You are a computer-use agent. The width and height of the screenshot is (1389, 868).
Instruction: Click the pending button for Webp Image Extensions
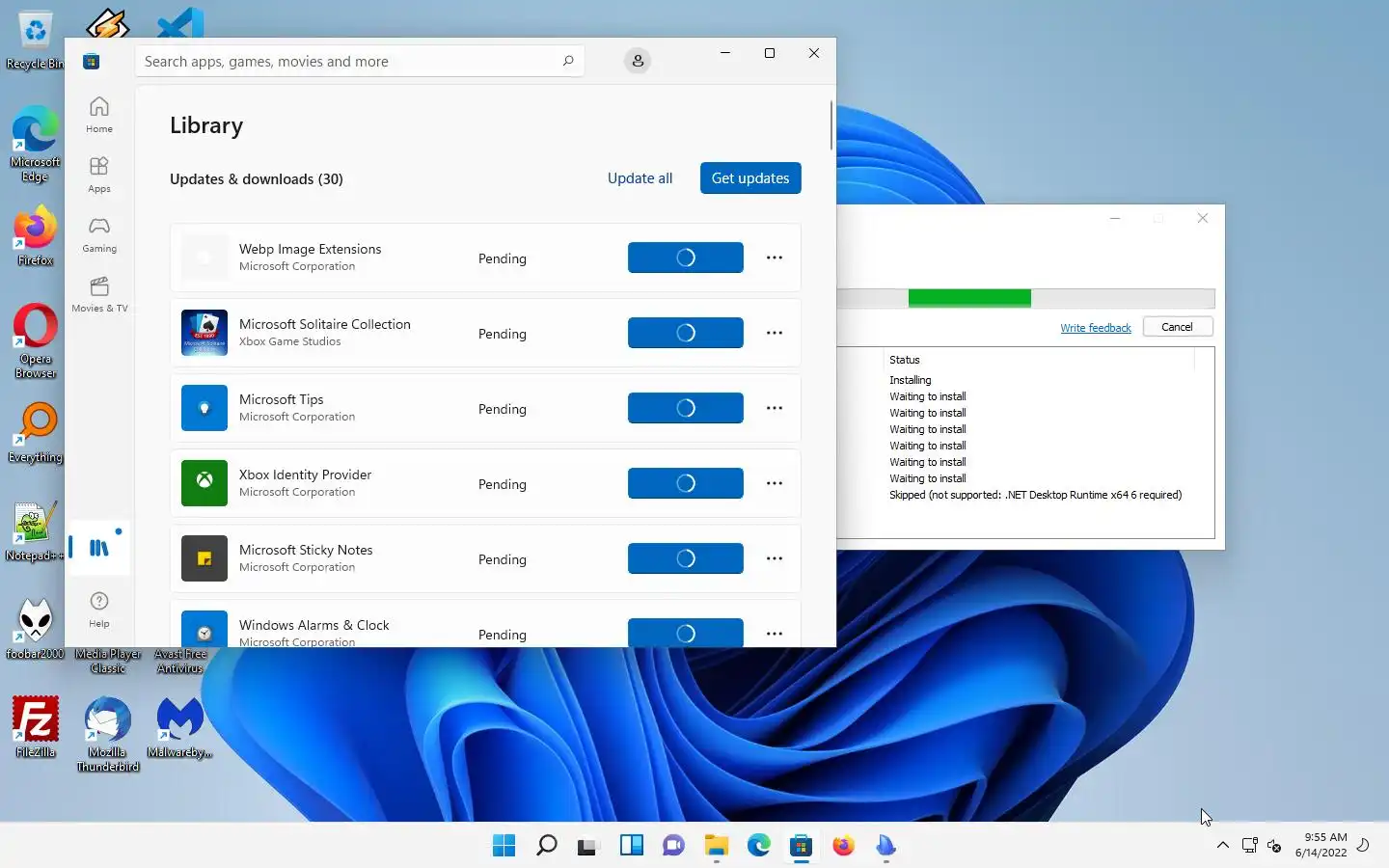tap(685, 258)
